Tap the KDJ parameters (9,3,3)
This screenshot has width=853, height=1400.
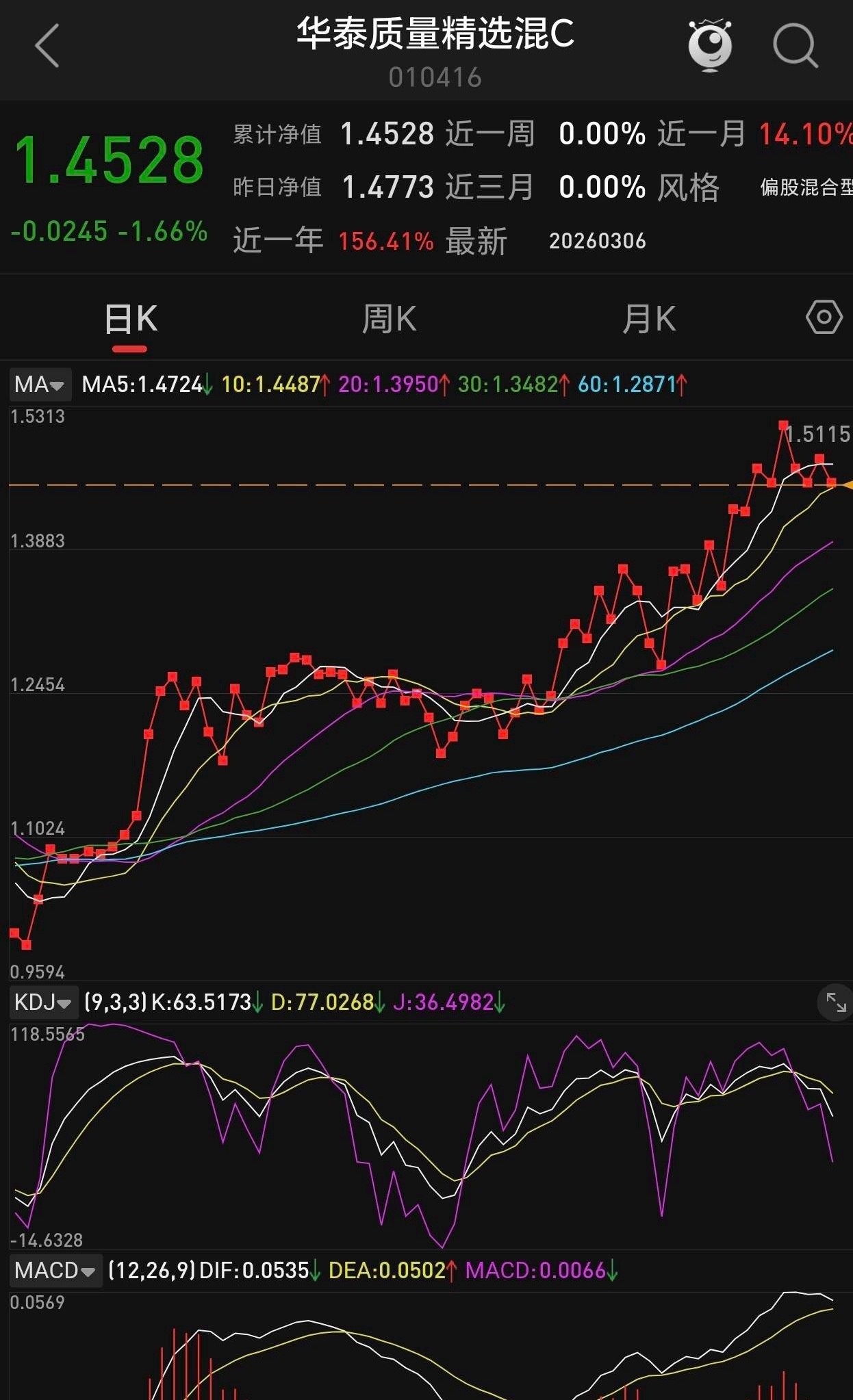pos(116,1002)
